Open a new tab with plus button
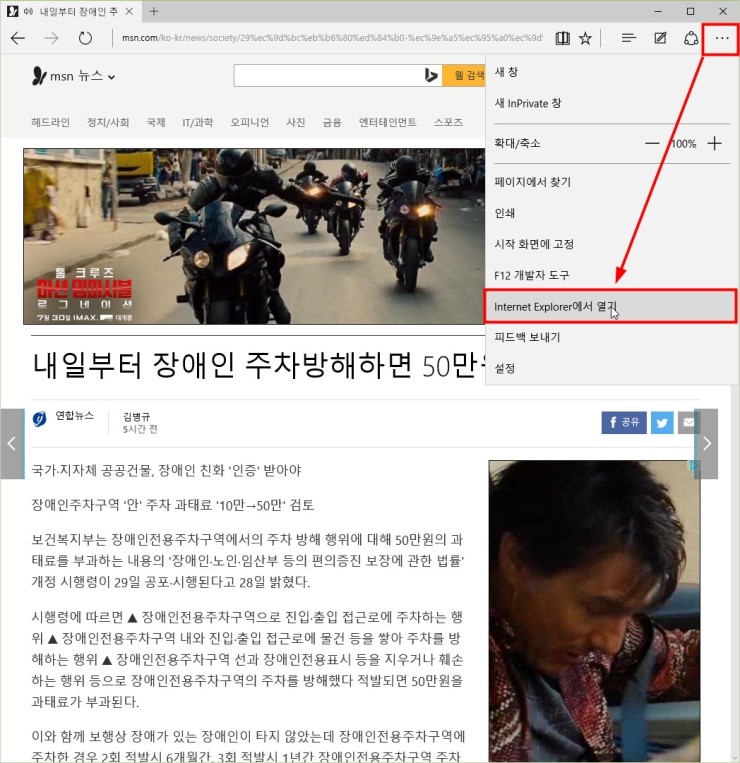Viewport: 740px width, 763px height. pos(154,11)
